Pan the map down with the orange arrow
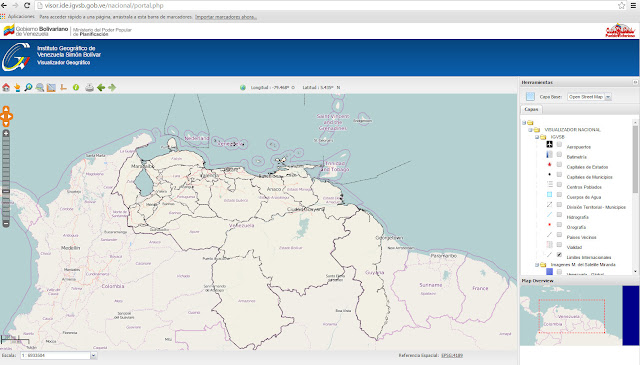 coord(6,124)
